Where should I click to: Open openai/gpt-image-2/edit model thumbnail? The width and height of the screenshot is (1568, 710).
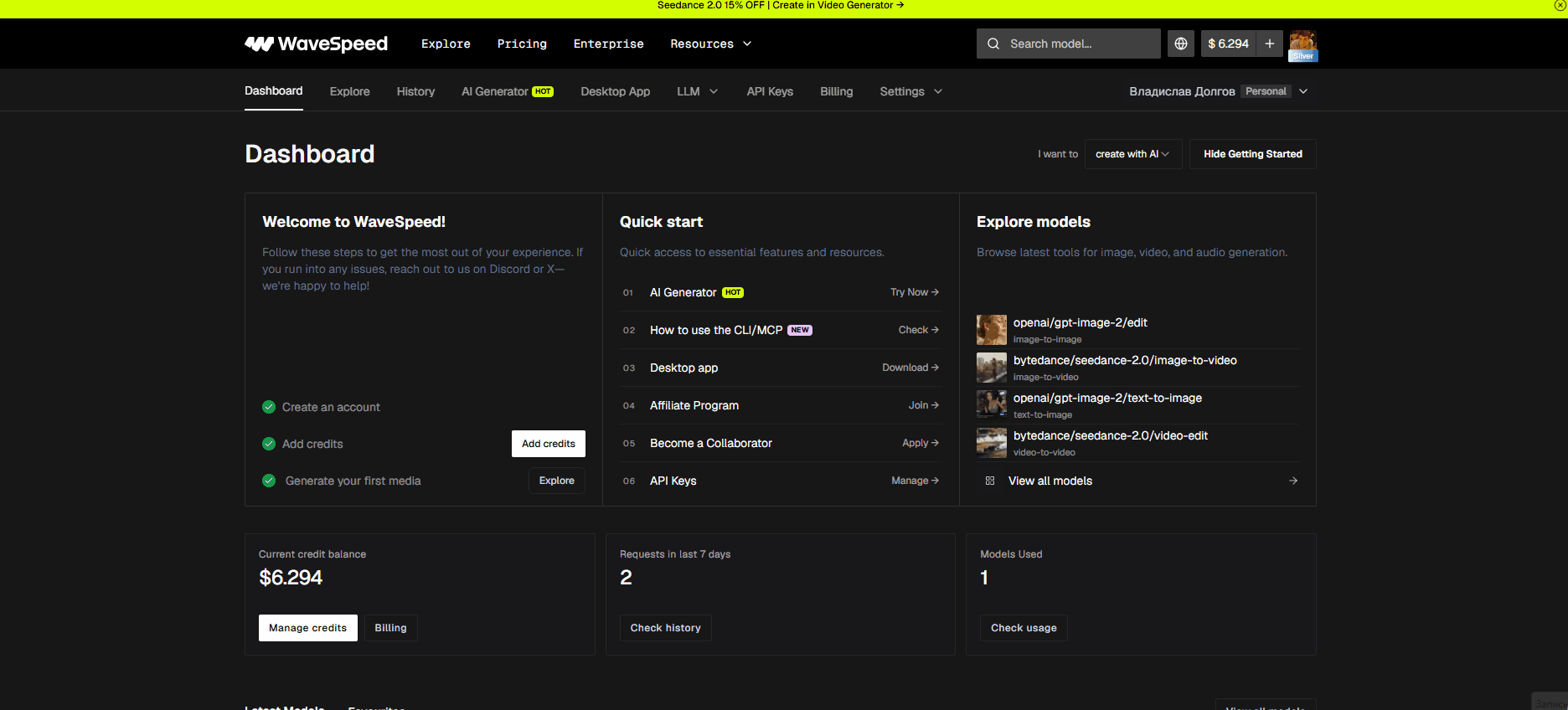pos(992,330)
